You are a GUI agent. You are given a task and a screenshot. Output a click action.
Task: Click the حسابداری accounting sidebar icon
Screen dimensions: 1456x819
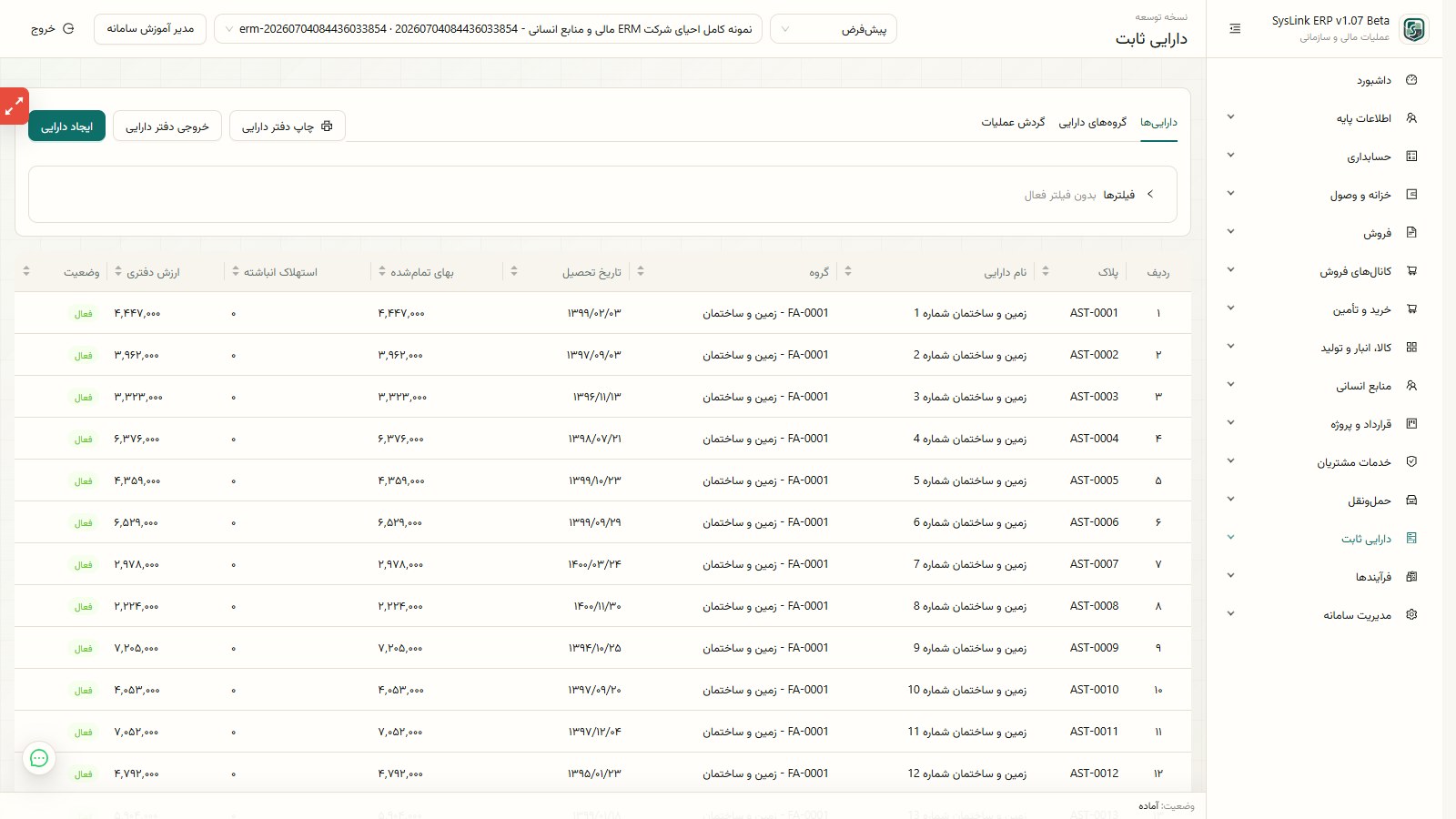click(1411, 157)
